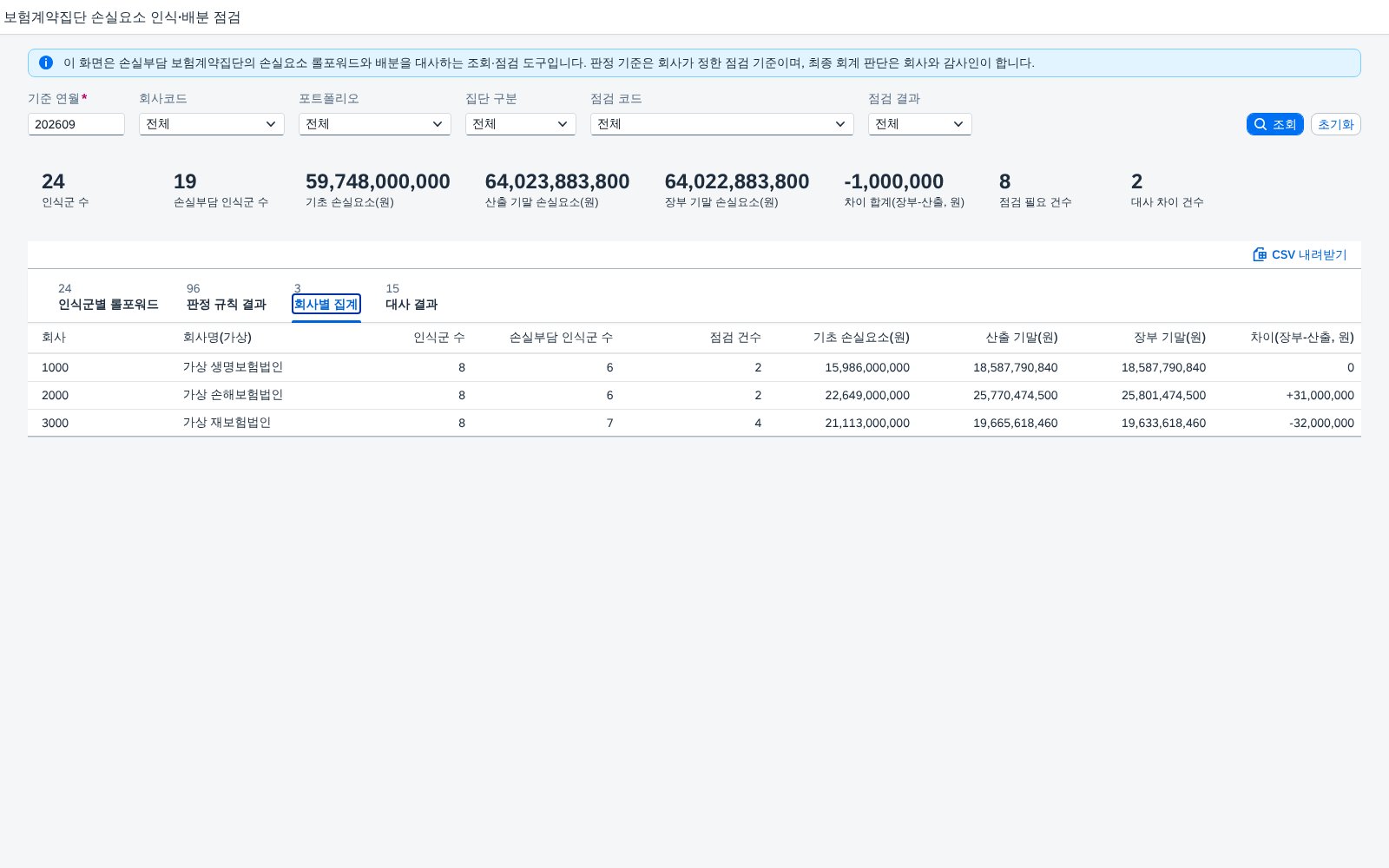Click the -32,000,000 difference value

point(1321,423)
